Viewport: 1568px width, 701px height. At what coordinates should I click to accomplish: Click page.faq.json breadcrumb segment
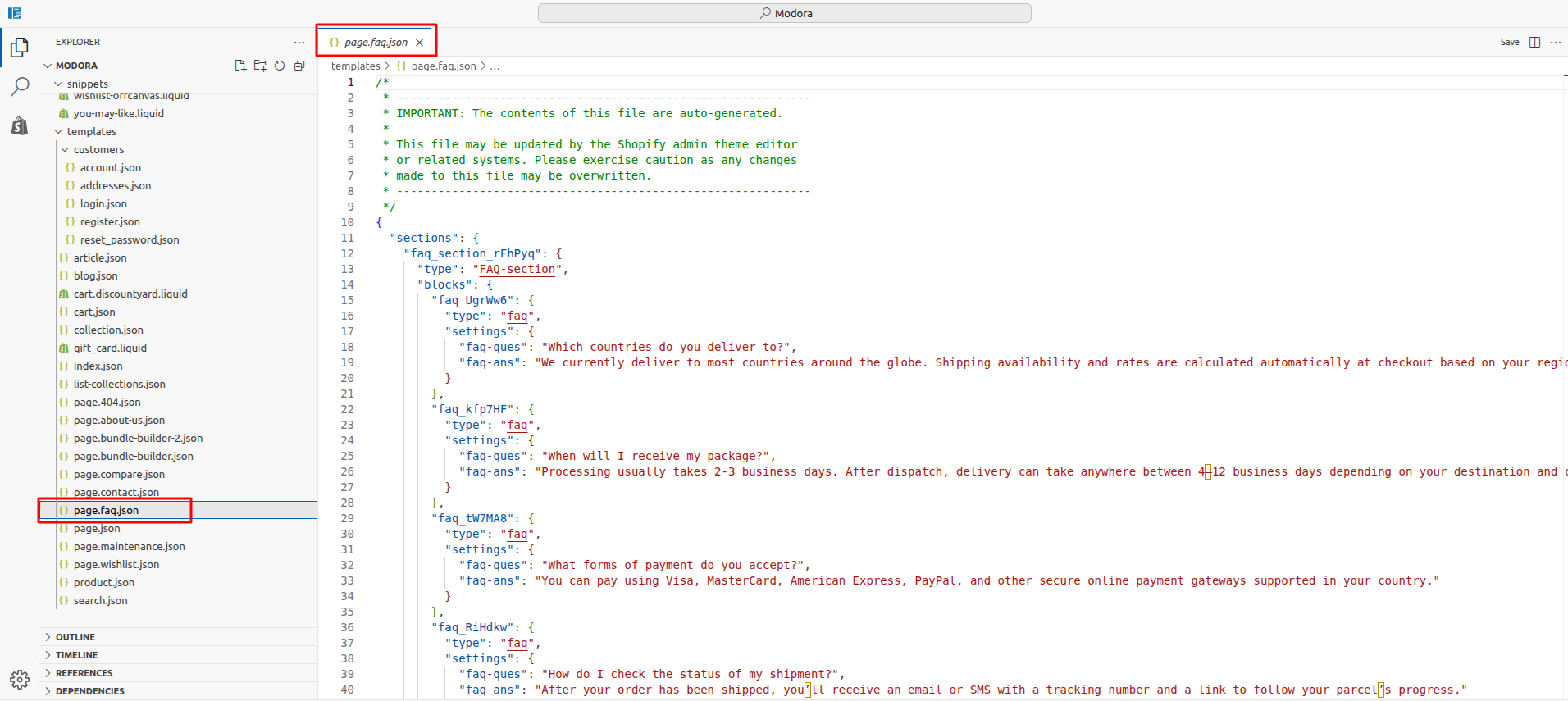click(x=443, y=66)
